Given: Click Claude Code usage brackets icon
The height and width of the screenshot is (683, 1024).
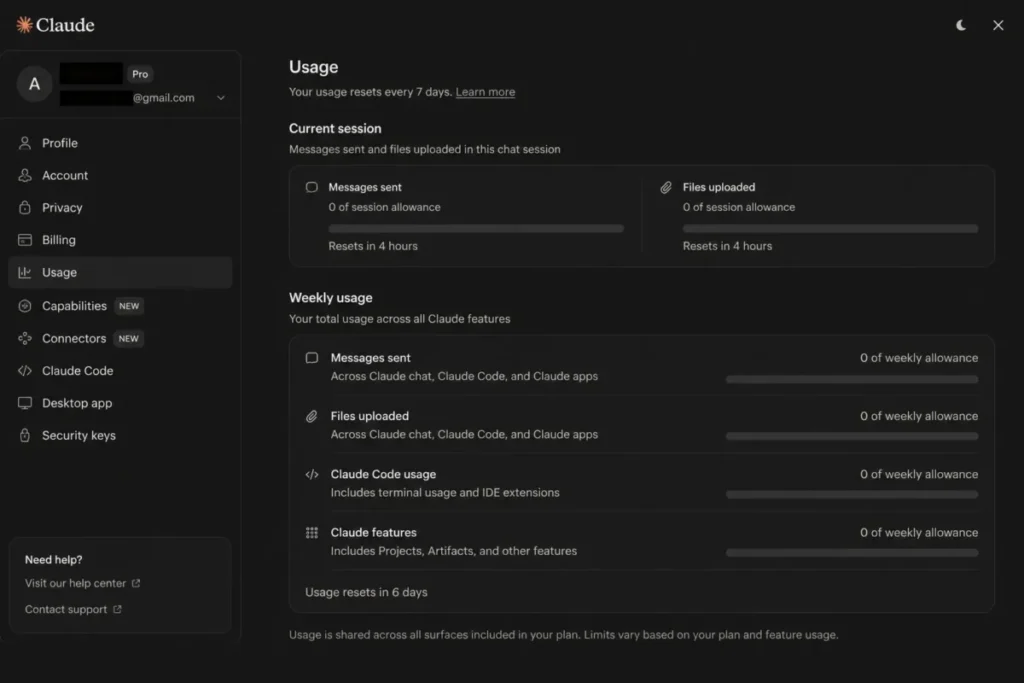Looking at the screenshot, I should (x=312, y=474).
